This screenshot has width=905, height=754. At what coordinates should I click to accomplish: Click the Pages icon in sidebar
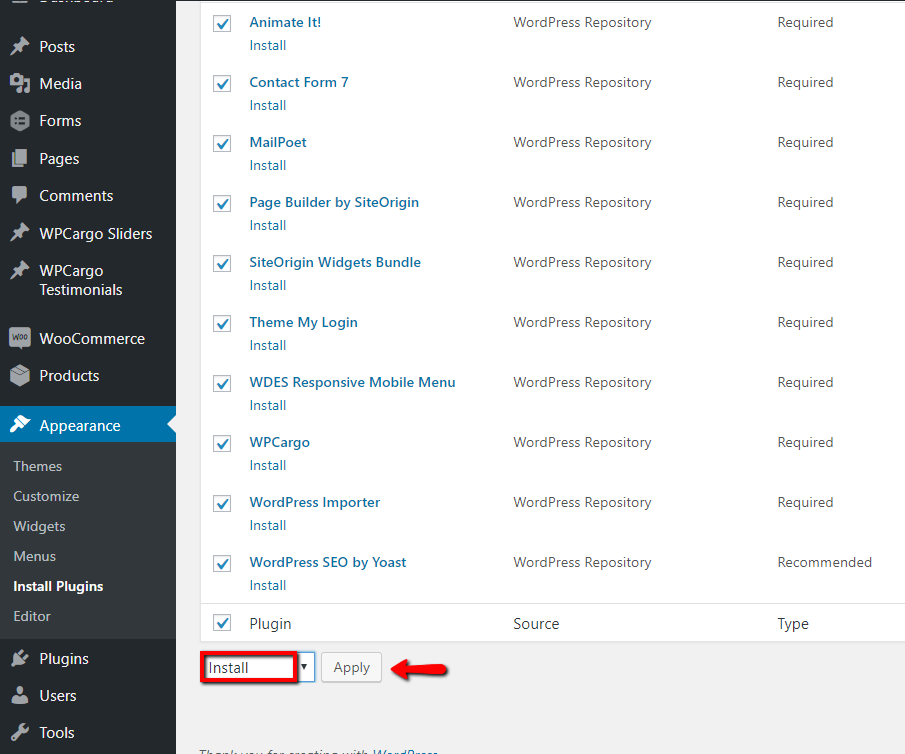point(20,159)
